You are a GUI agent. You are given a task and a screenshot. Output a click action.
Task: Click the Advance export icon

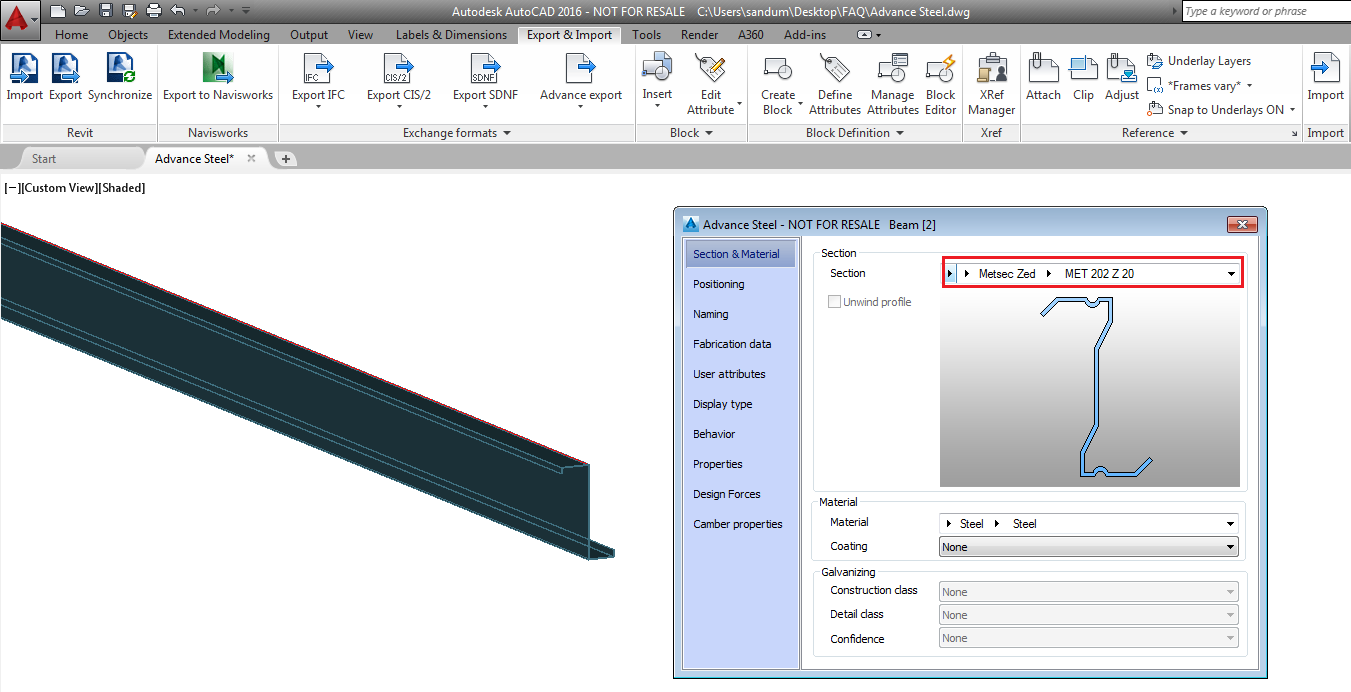click(581, 69)
